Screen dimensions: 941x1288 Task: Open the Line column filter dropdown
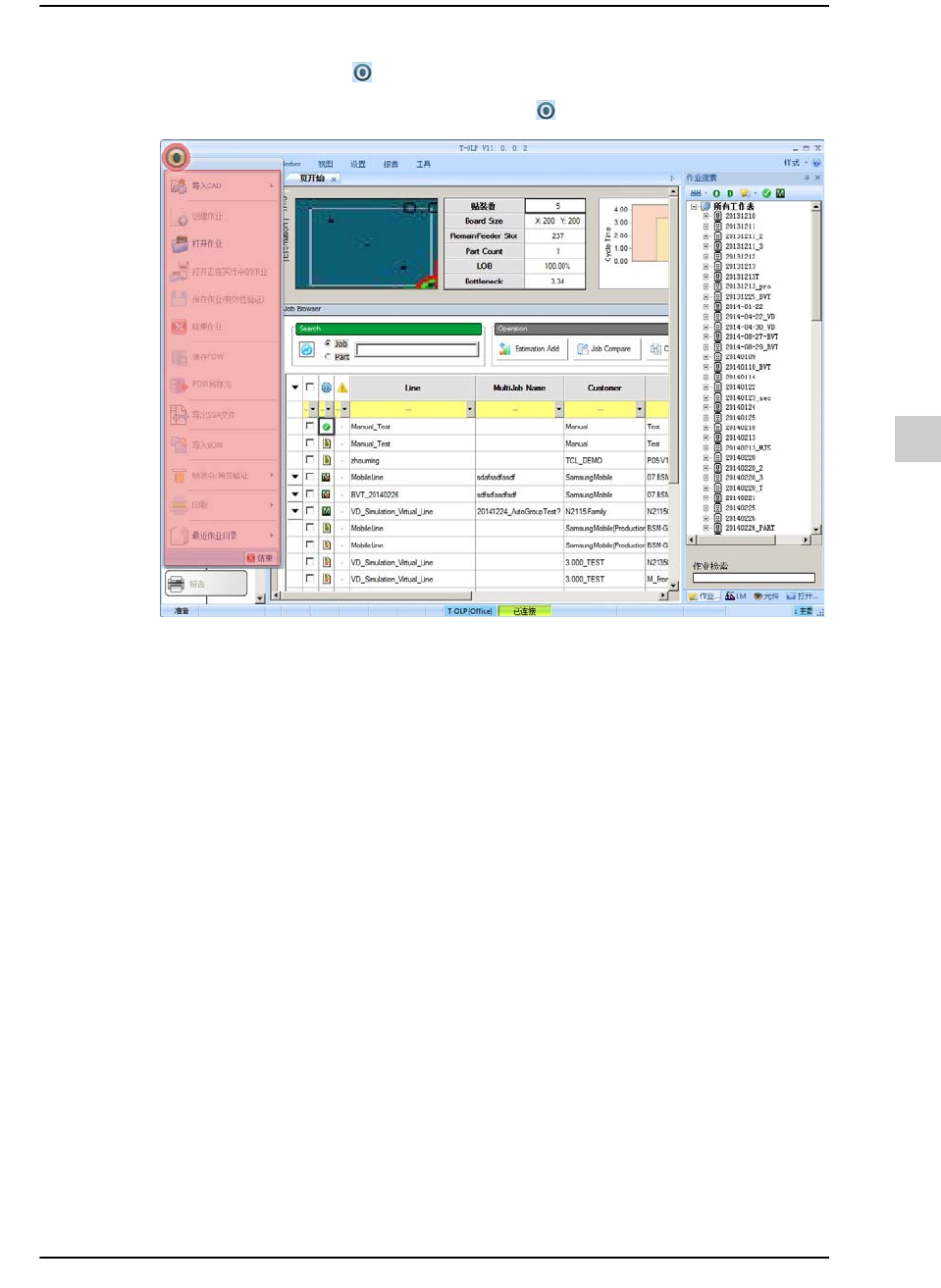(x=470, y=409)
